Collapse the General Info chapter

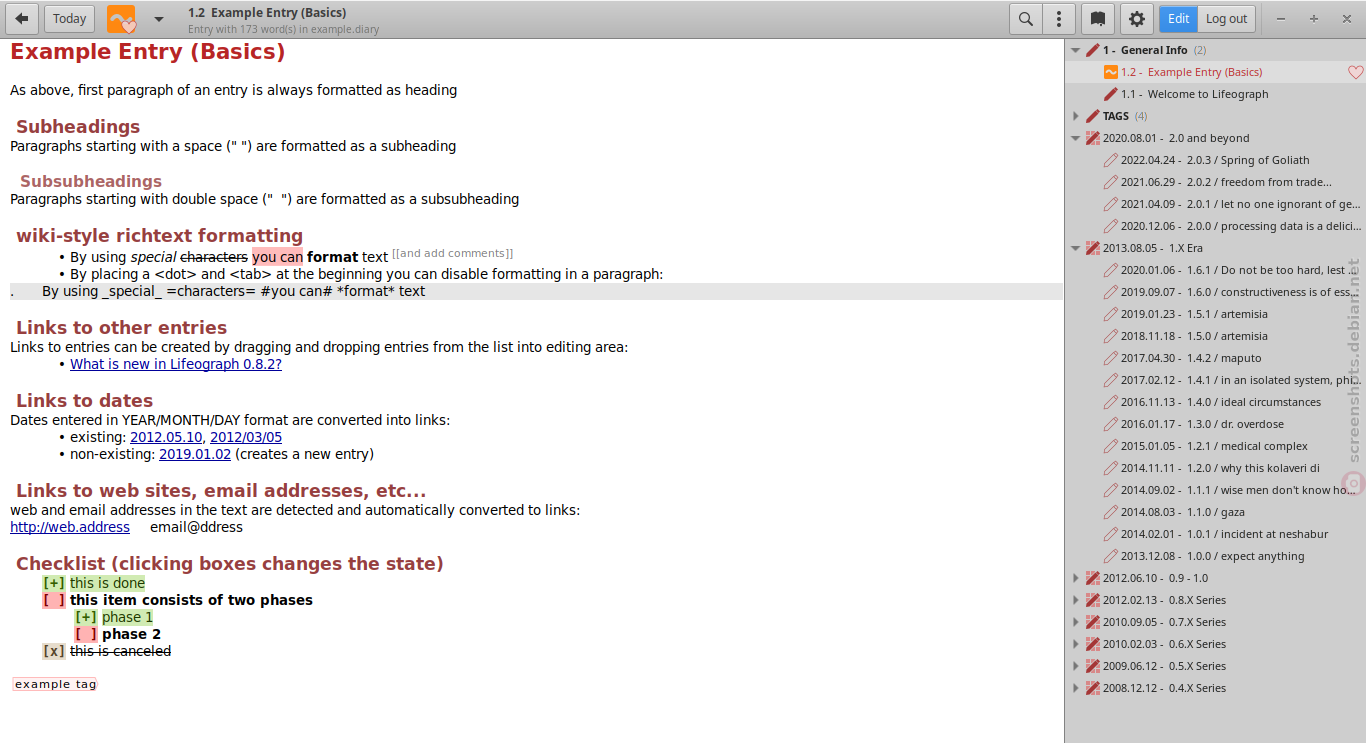coord(1076,50)
